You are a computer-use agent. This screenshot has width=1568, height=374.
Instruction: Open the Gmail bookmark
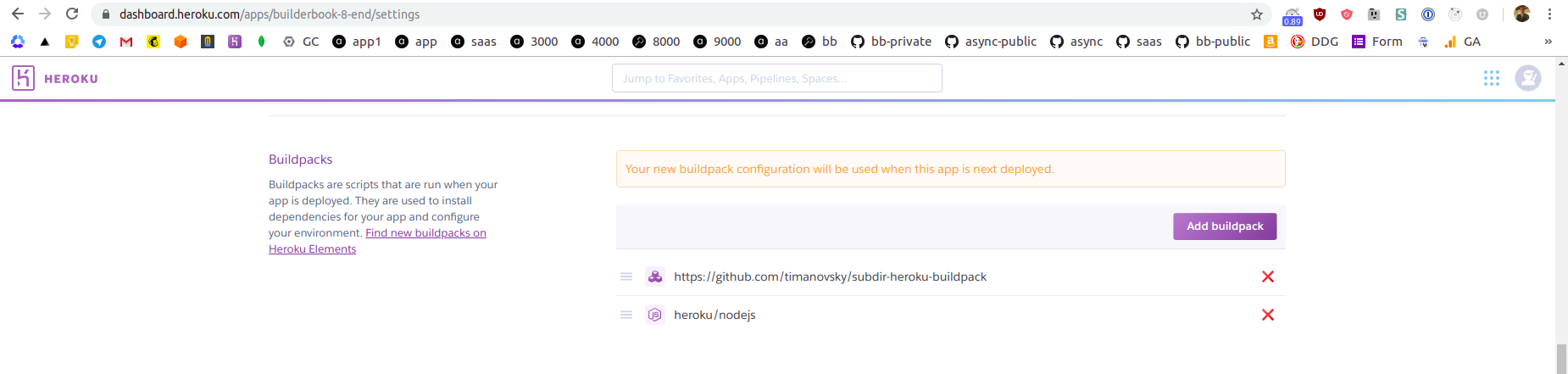(126, 42)
